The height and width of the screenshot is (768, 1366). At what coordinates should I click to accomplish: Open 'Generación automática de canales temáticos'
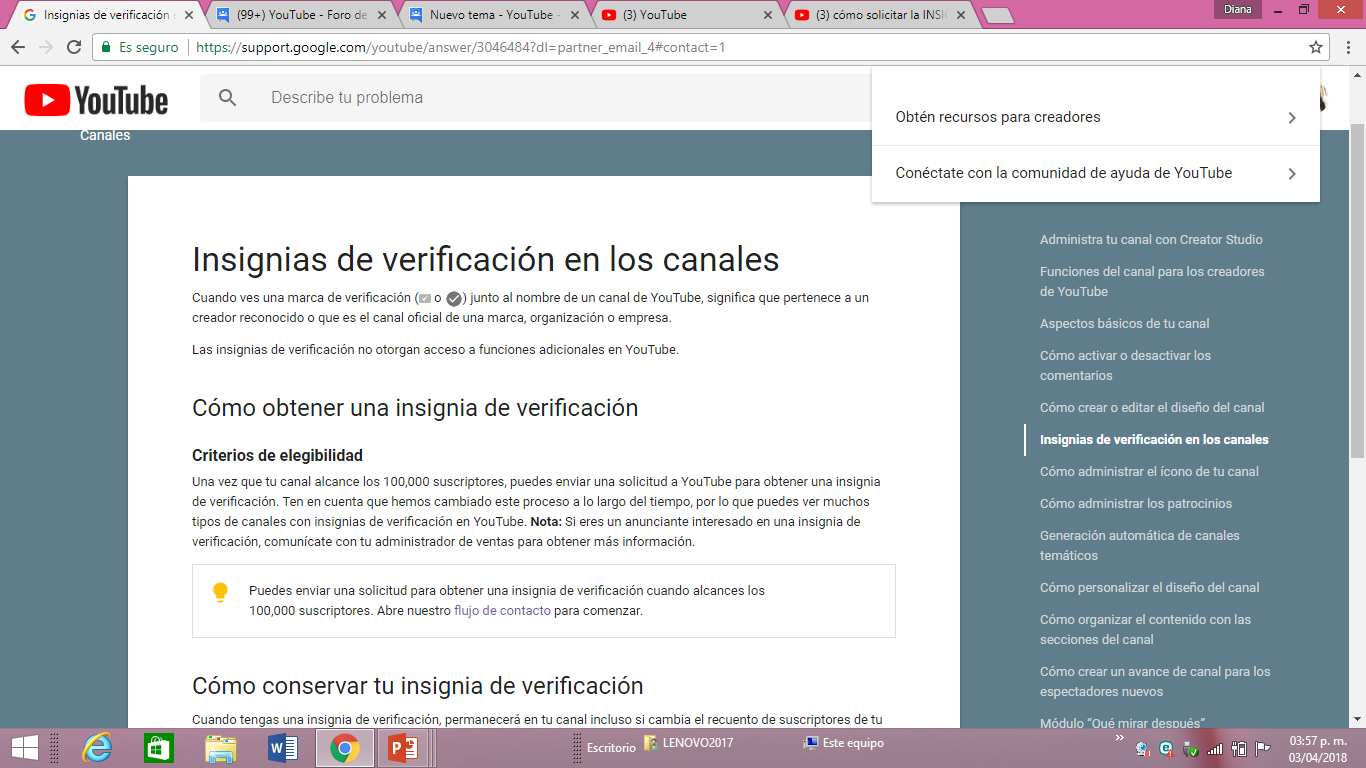click(x=1140, y=546)
